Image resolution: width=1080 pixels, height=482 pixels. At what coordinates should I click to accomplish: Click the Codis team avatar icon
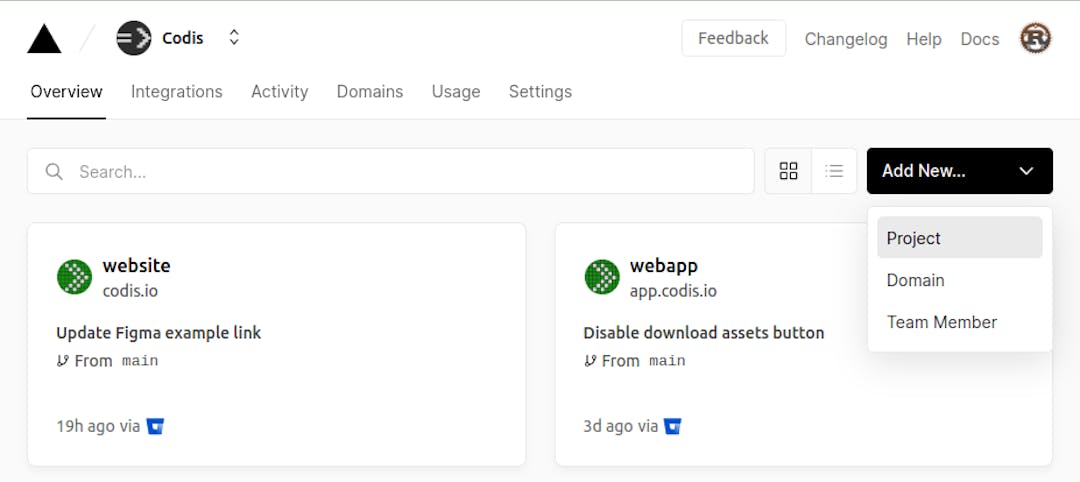click(133, 38)
